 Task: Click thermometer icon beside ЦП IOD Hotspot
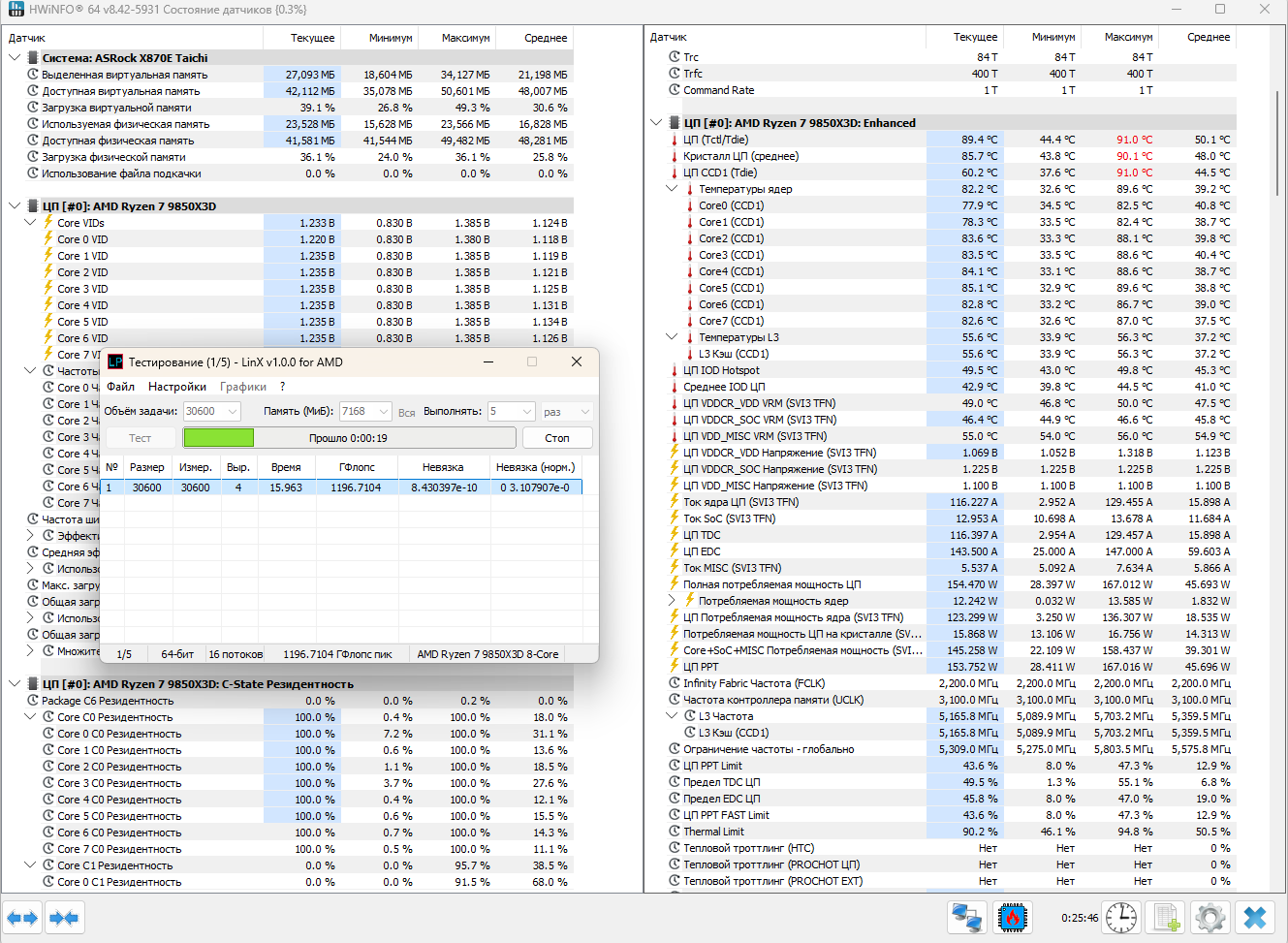point(675,370)
